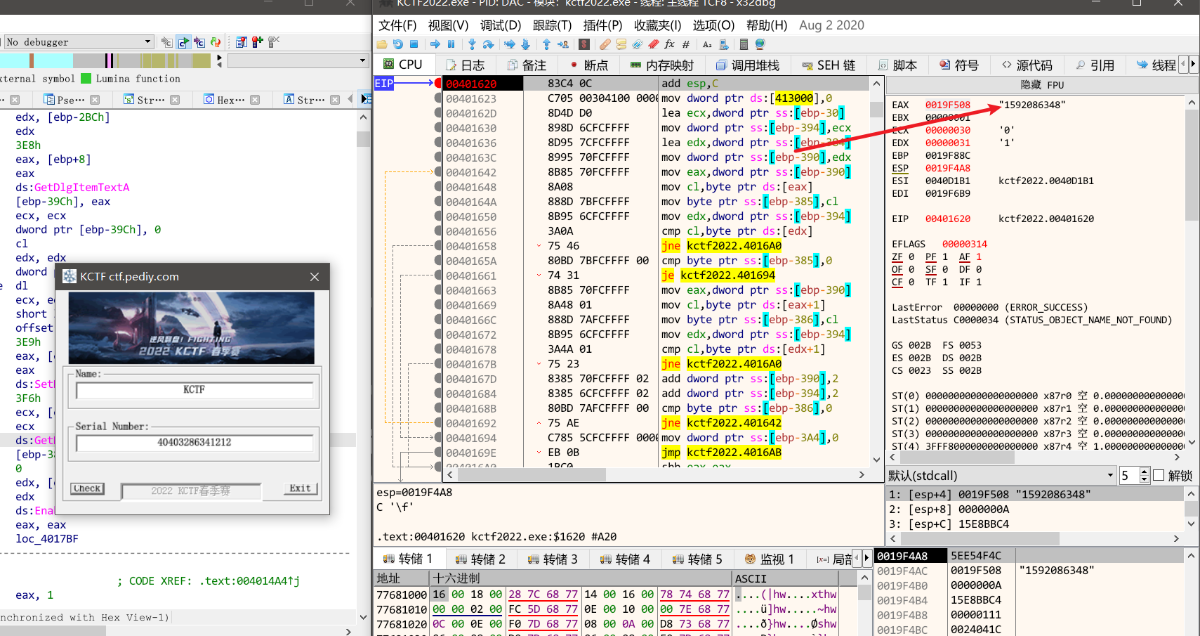Screen dimensions: 1200x636
Task: Toggle breakpoint bullet at address 00401692
Action: [439, 423]
